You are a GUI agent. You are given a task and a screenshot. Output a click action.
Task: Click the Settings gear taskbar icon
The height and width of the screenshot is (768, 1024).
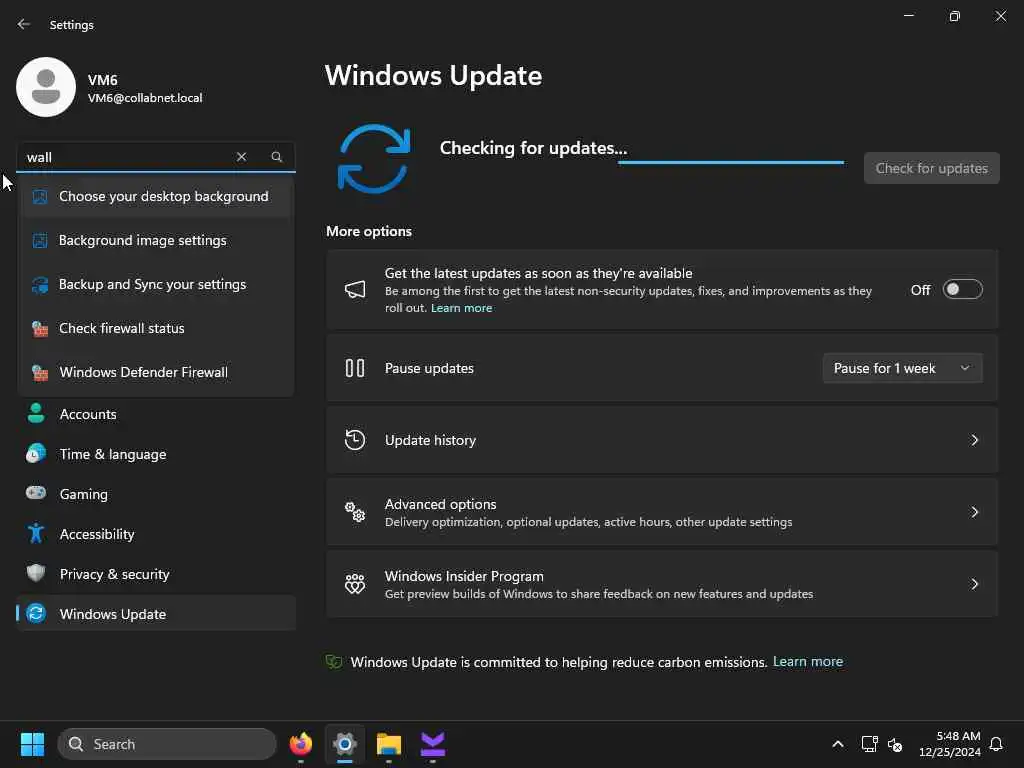pyautogui.click(x=345, y=744)
